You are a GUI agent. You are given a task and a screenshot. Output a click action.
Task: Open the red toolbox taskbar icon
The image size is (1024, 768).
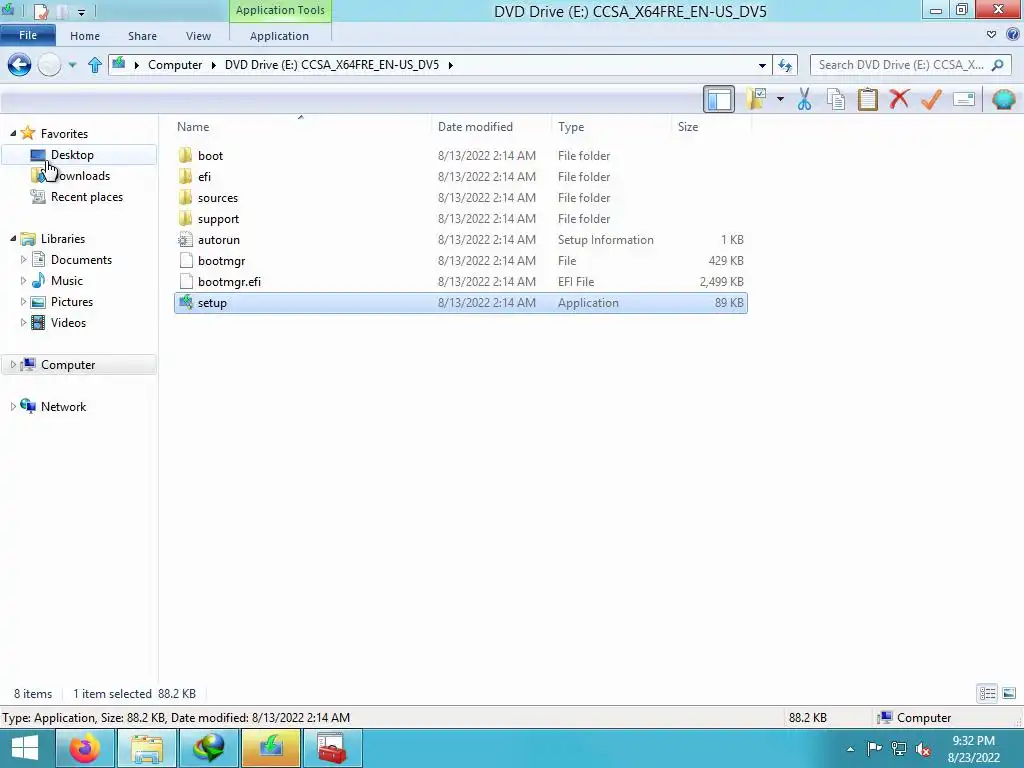tap(332, 748)
